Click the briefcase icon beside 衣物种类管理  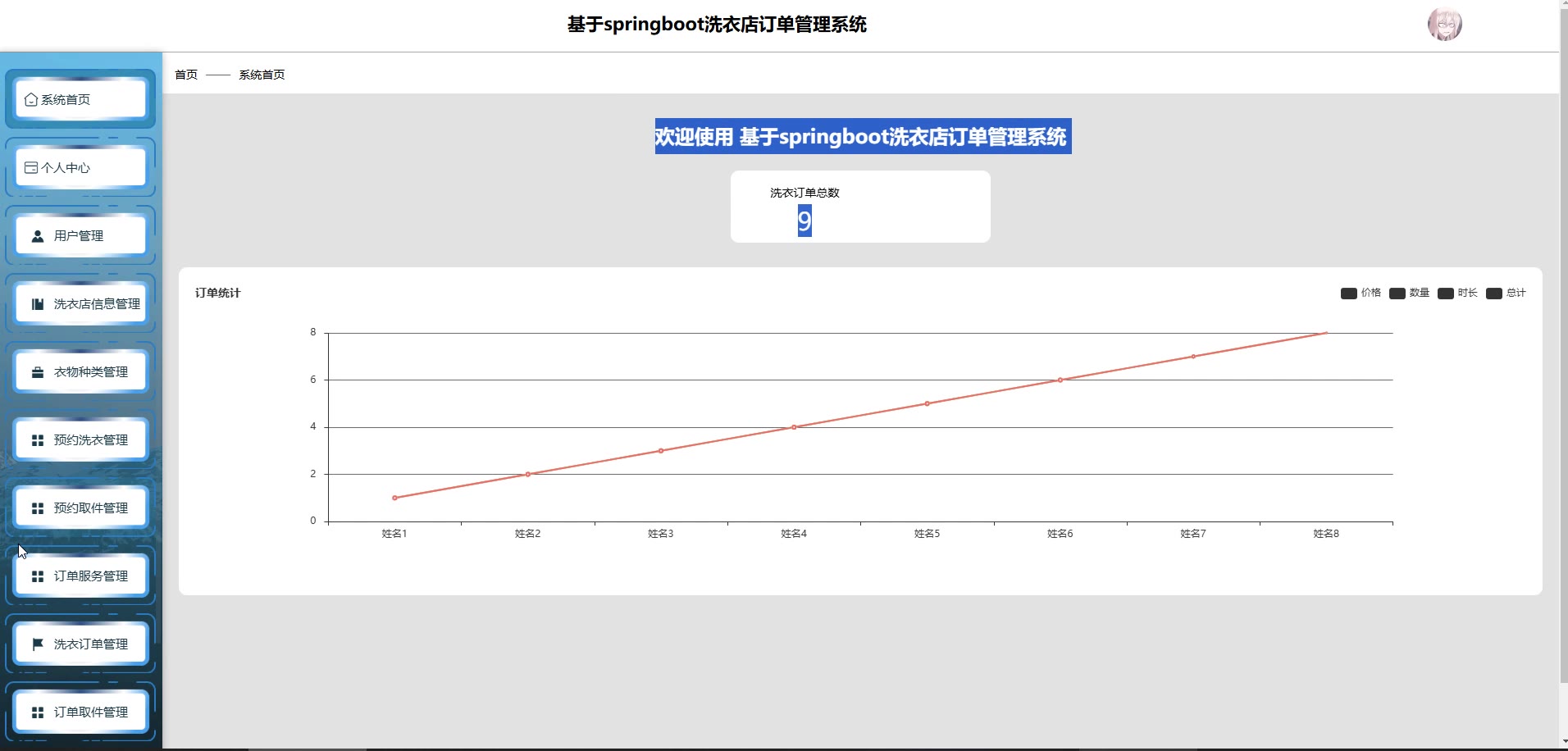pyautogui.click(x=38, y=372)
